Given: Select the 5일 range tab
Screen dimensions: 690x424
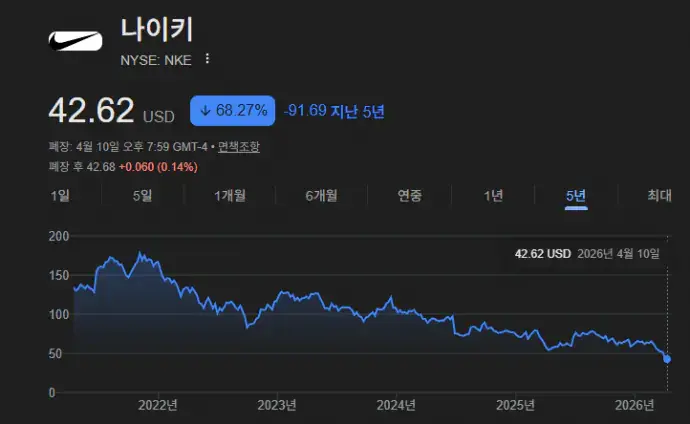Looking at the screenshot, I should (143, 195).
